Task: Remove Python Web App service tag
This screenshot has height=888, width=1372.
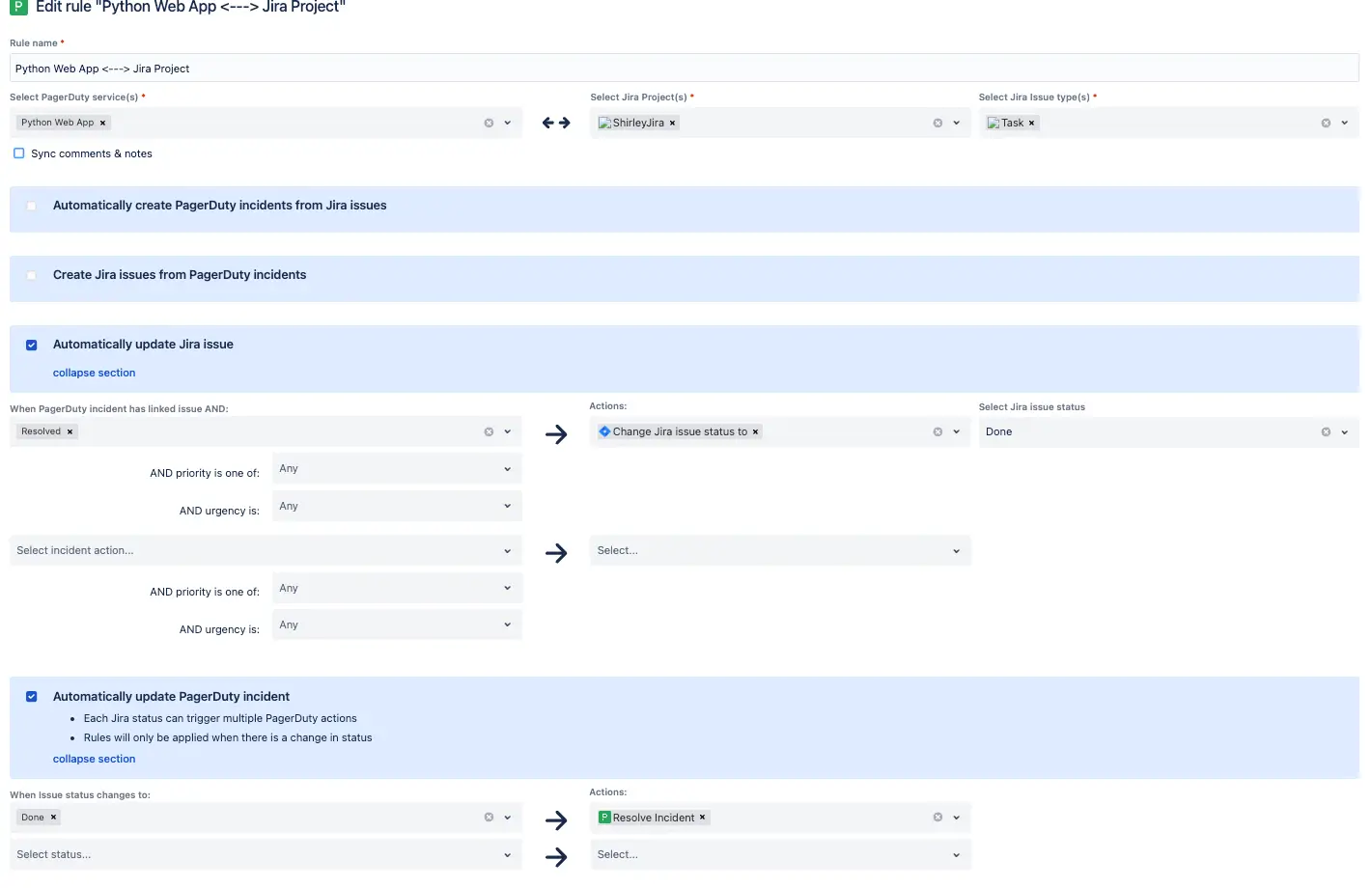Action: (102, 123)
